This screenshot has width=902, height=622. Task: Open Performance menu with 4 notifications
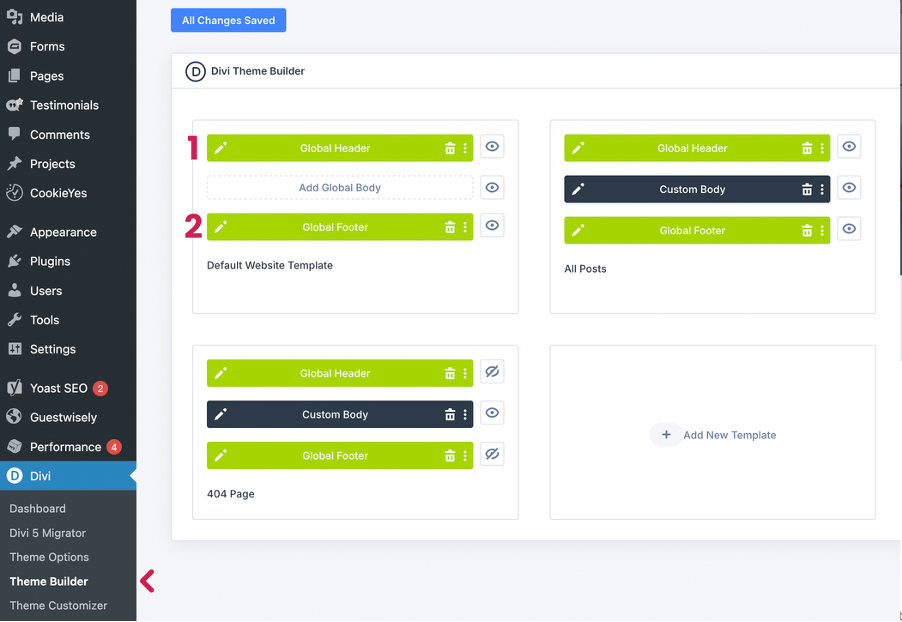(x=68, y=447)
